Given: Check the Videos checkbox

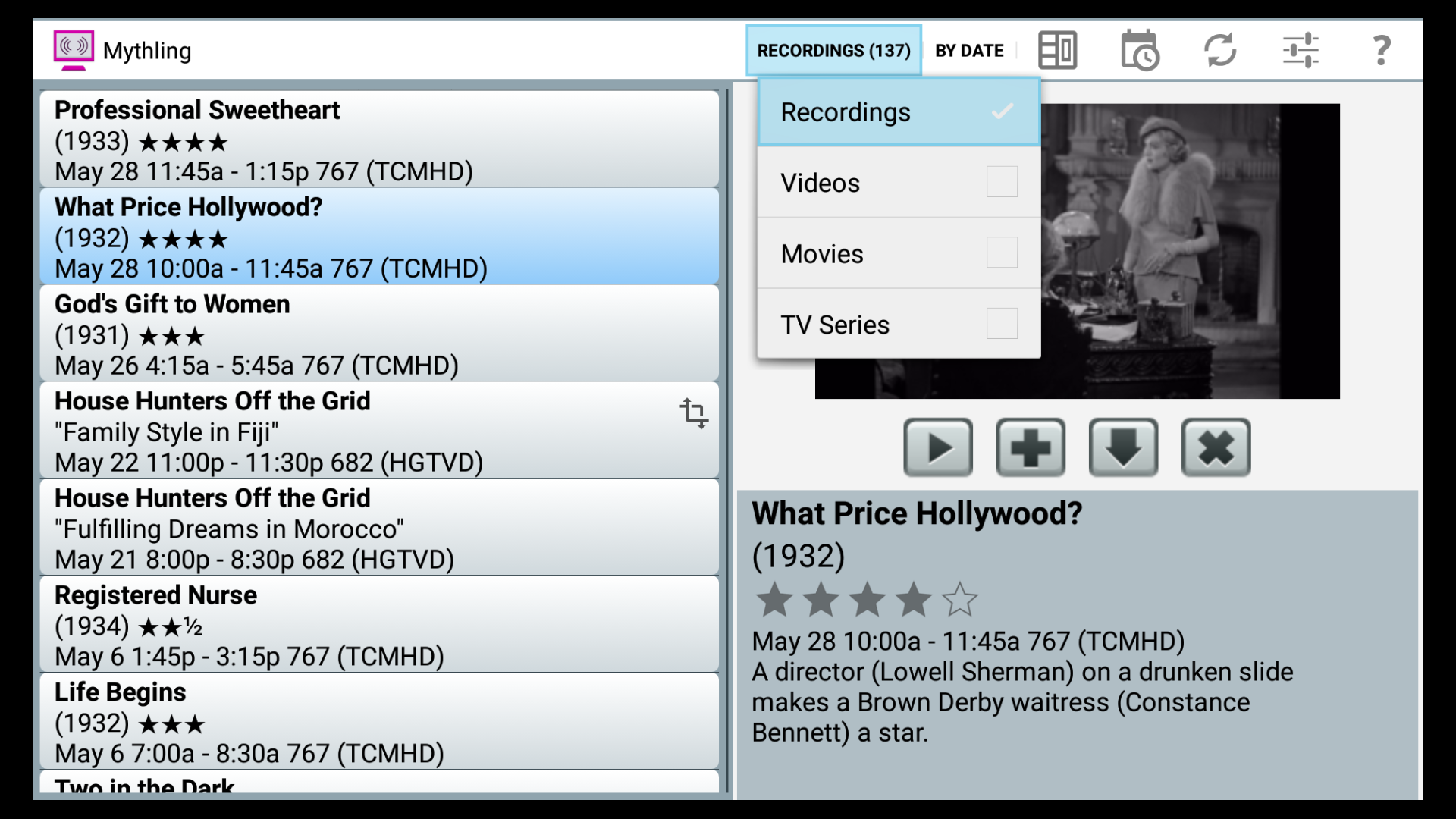Looking at the screenshot, I should pyautogui.click(x=1002, y=182).
